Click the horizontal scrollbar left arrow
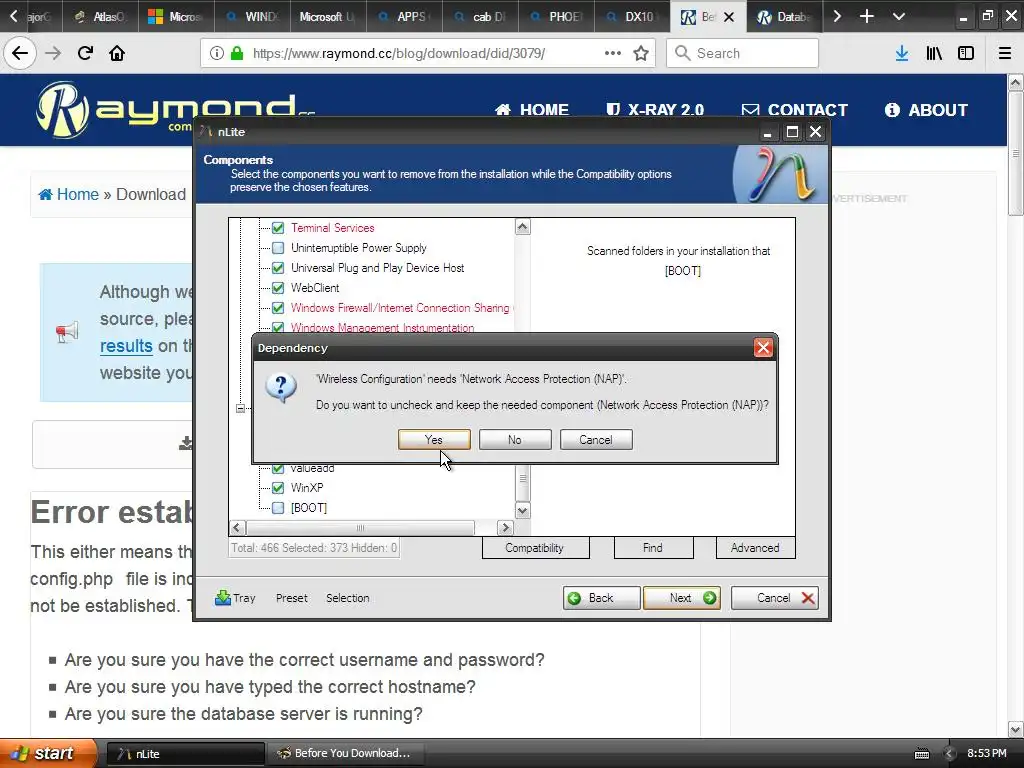Viewport: 1024px width, 768px height. point(237,528)
